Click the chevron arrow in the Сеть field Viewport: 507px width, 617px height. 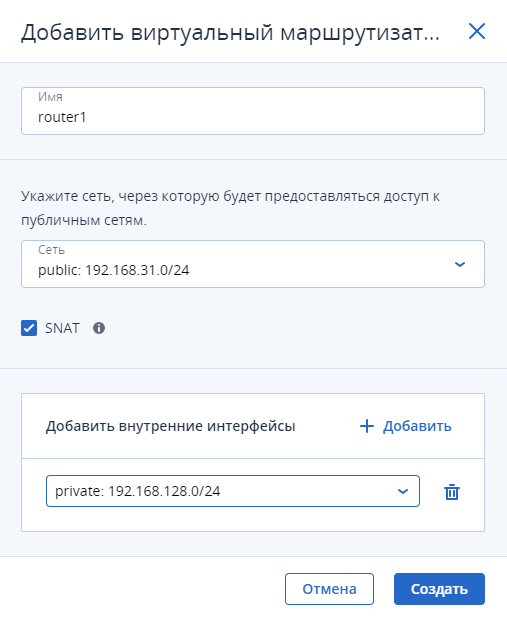point(460,264)
